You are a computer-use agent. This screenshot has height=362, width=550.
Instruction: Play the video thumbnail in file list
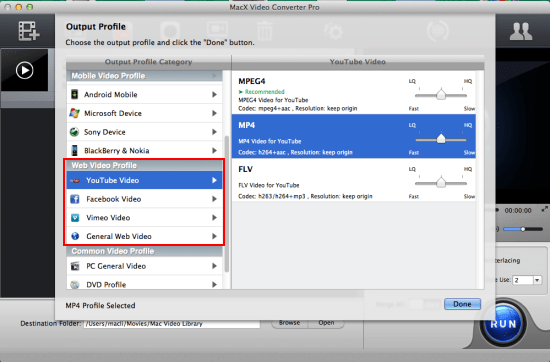pyautogui.click(x=25, y=70)
